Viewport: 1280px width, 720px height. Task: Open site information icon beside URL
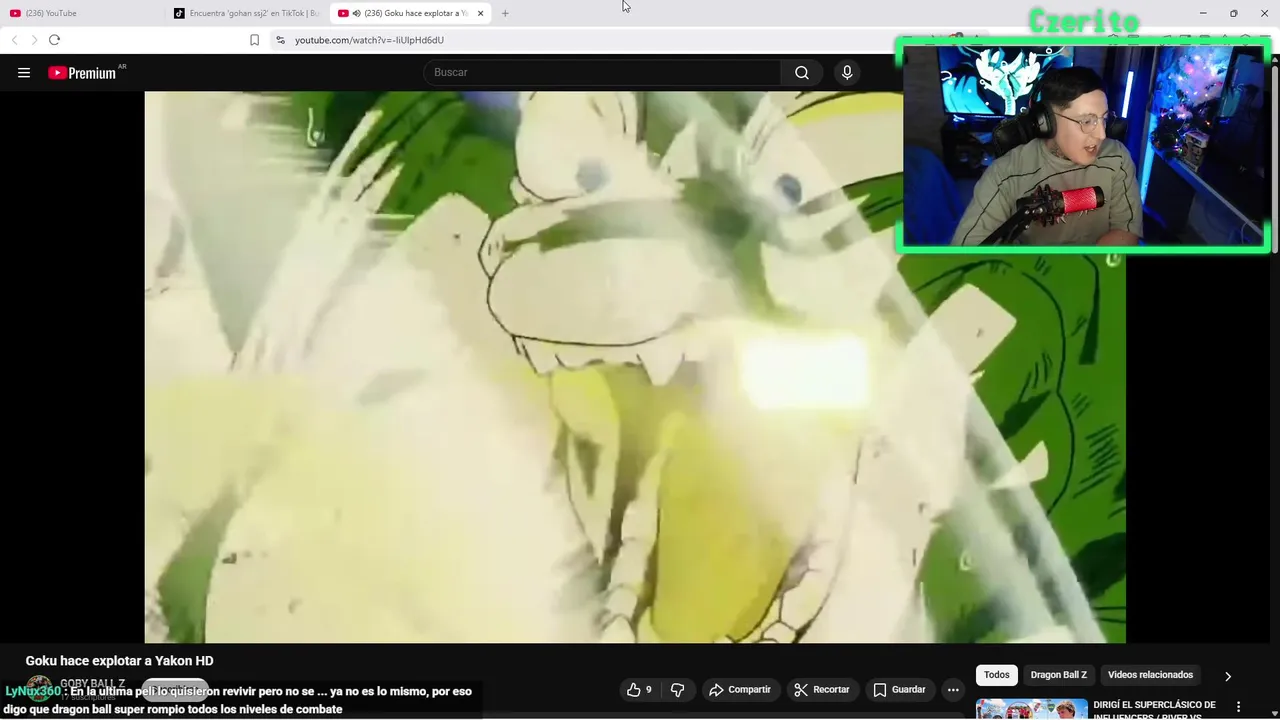tap(280, 40)
